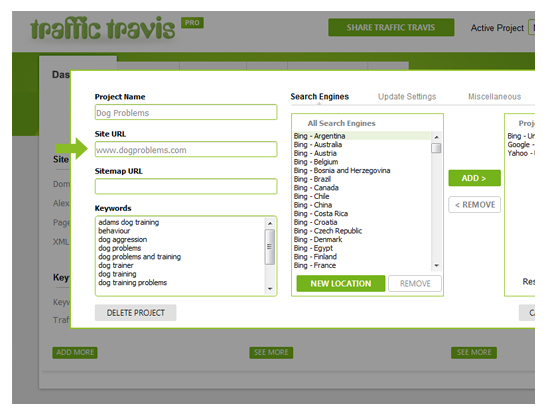Click search engines list scroll down arrow

pos(436,266)
